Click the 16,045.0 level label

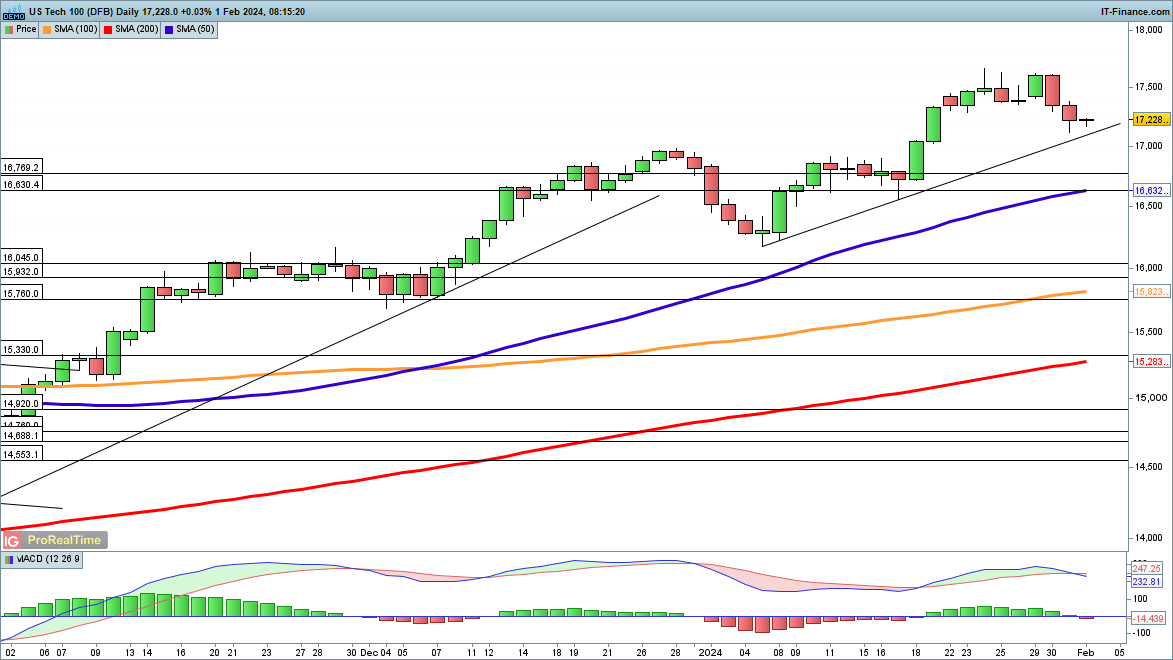click(21, 257)
